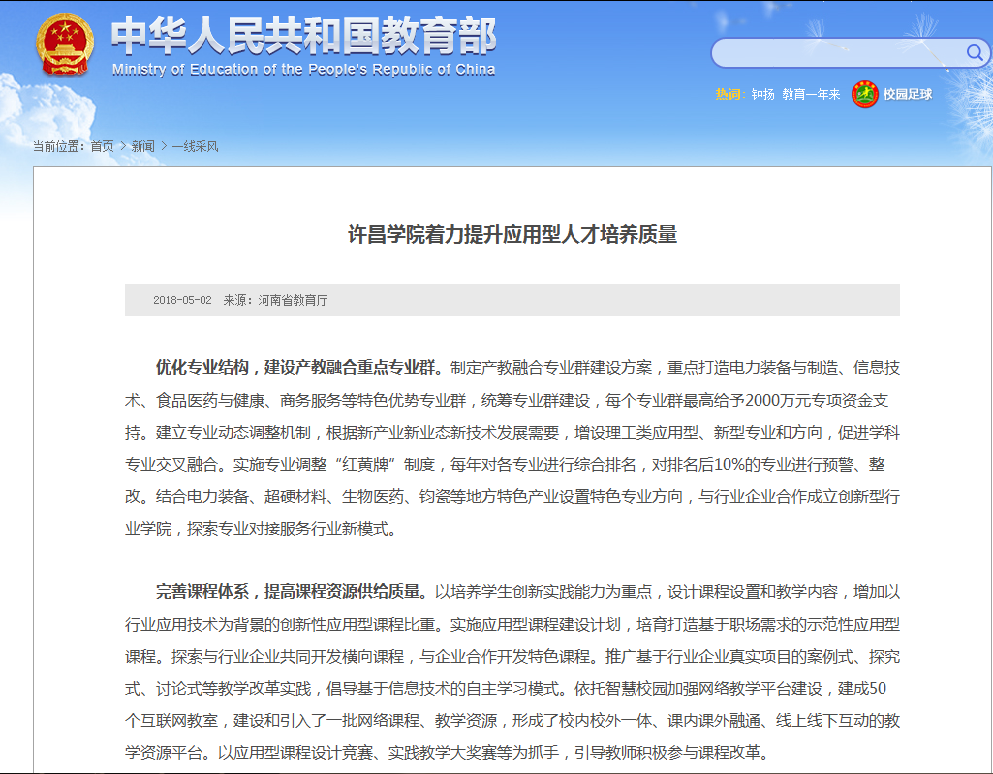Viewport: 993px width, 774px height.
Task: Click the 中华人民共和国教育部 site title
Action: 303,37
